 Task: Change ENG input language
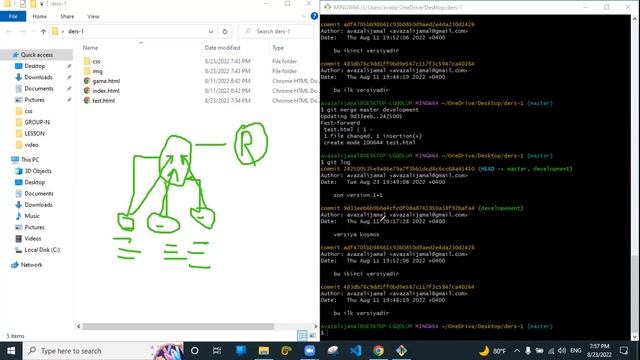coord(576,351)
